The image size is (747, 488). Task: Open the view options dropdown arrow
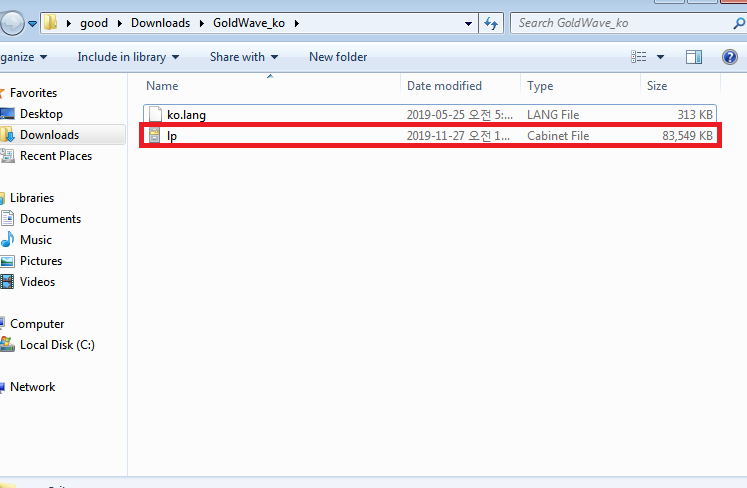(660, 57)
